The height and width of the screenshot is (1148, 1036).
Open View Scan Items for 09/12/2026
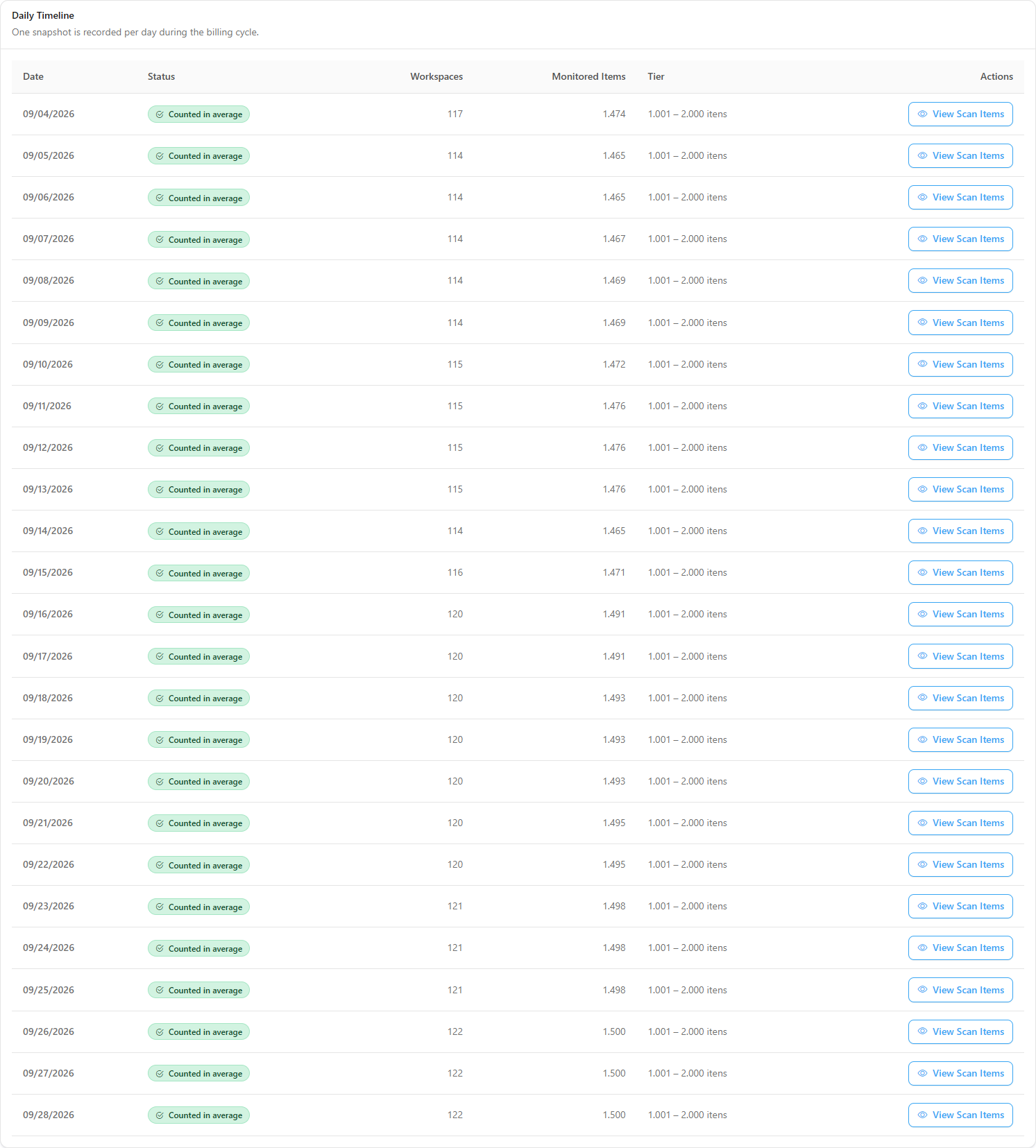click(x=960, y=447)
